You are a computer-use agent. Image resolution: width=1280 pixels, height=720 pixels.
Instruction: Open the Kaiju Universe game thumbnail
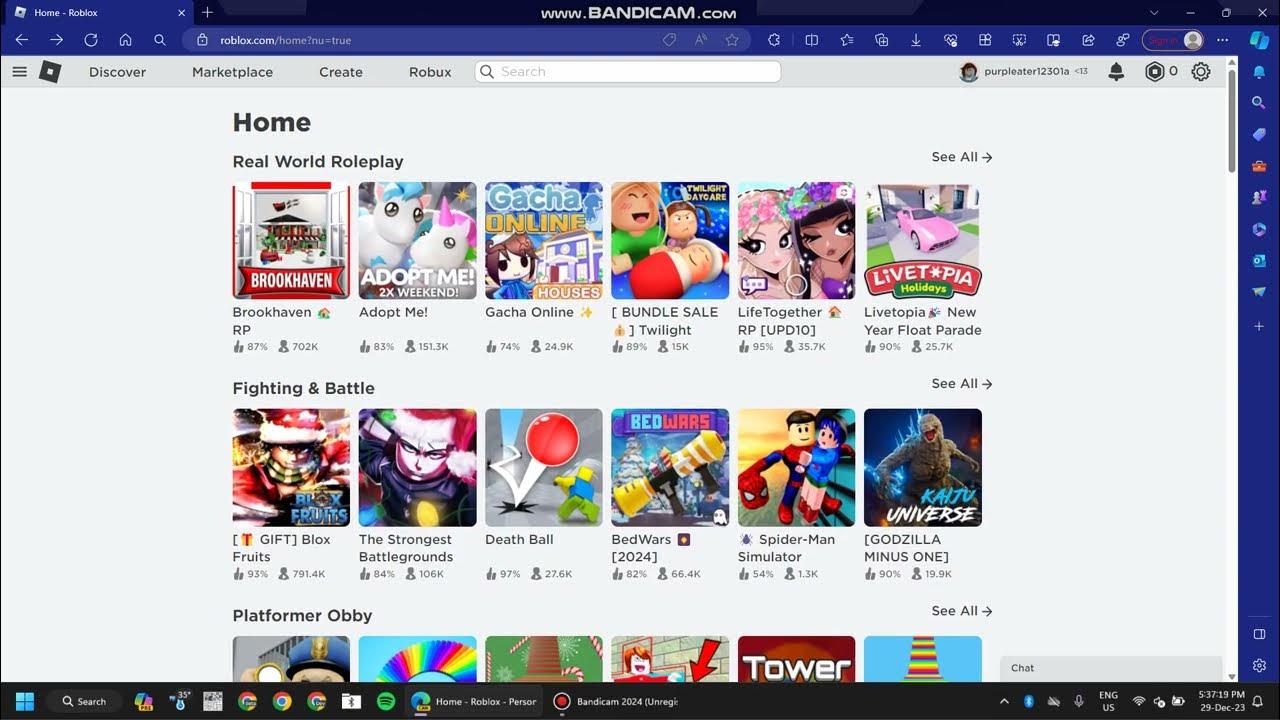(x=923, y=467)
